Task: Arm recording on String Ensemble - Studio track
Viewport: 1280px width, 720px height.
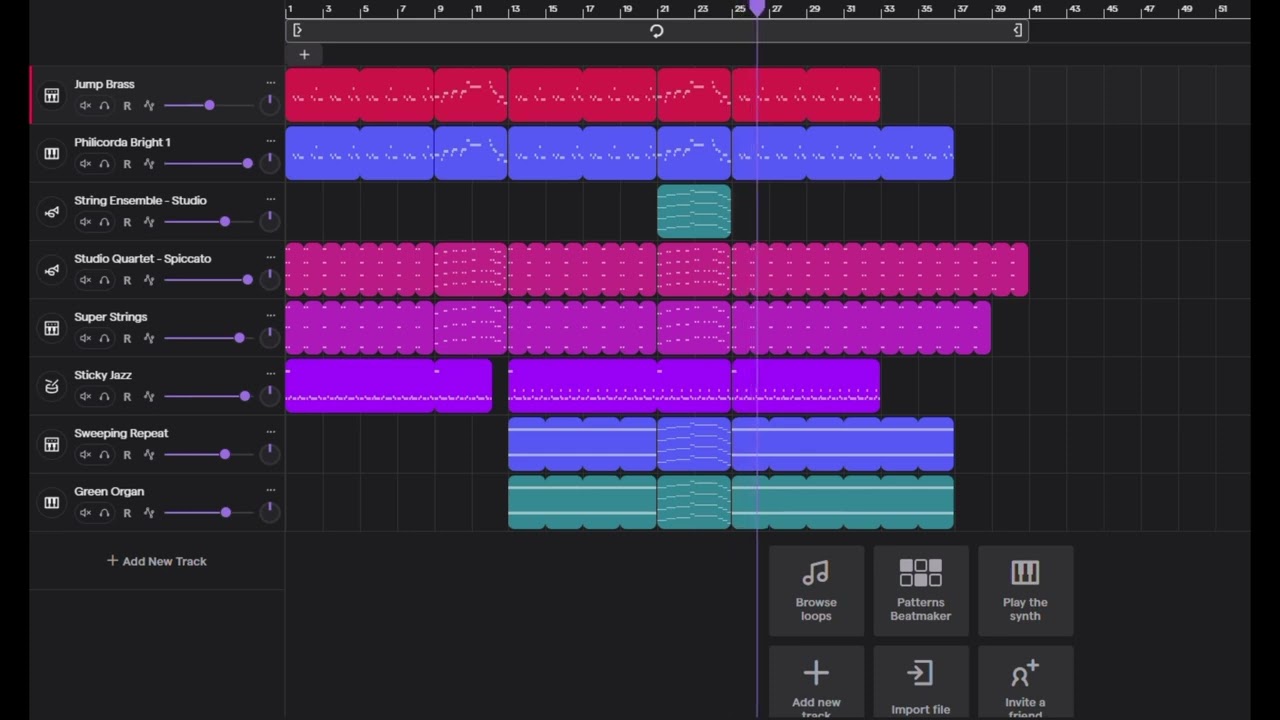Action: coord(127,222)
